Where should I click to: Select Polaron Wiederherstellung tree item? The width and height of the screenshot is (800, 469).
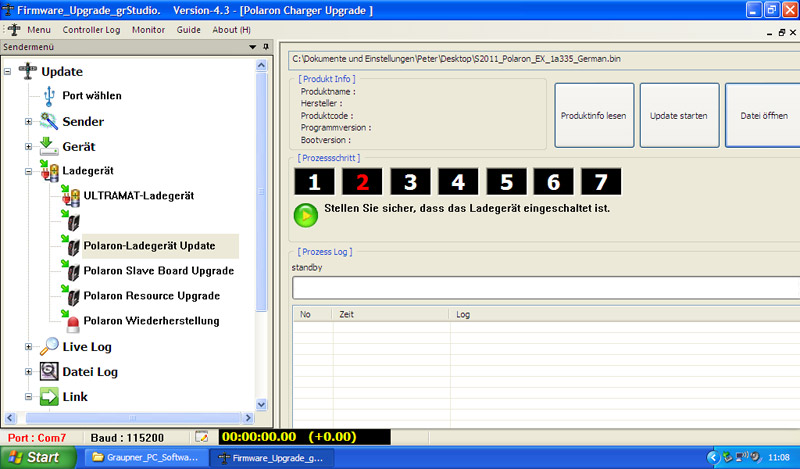pos(152,320)
